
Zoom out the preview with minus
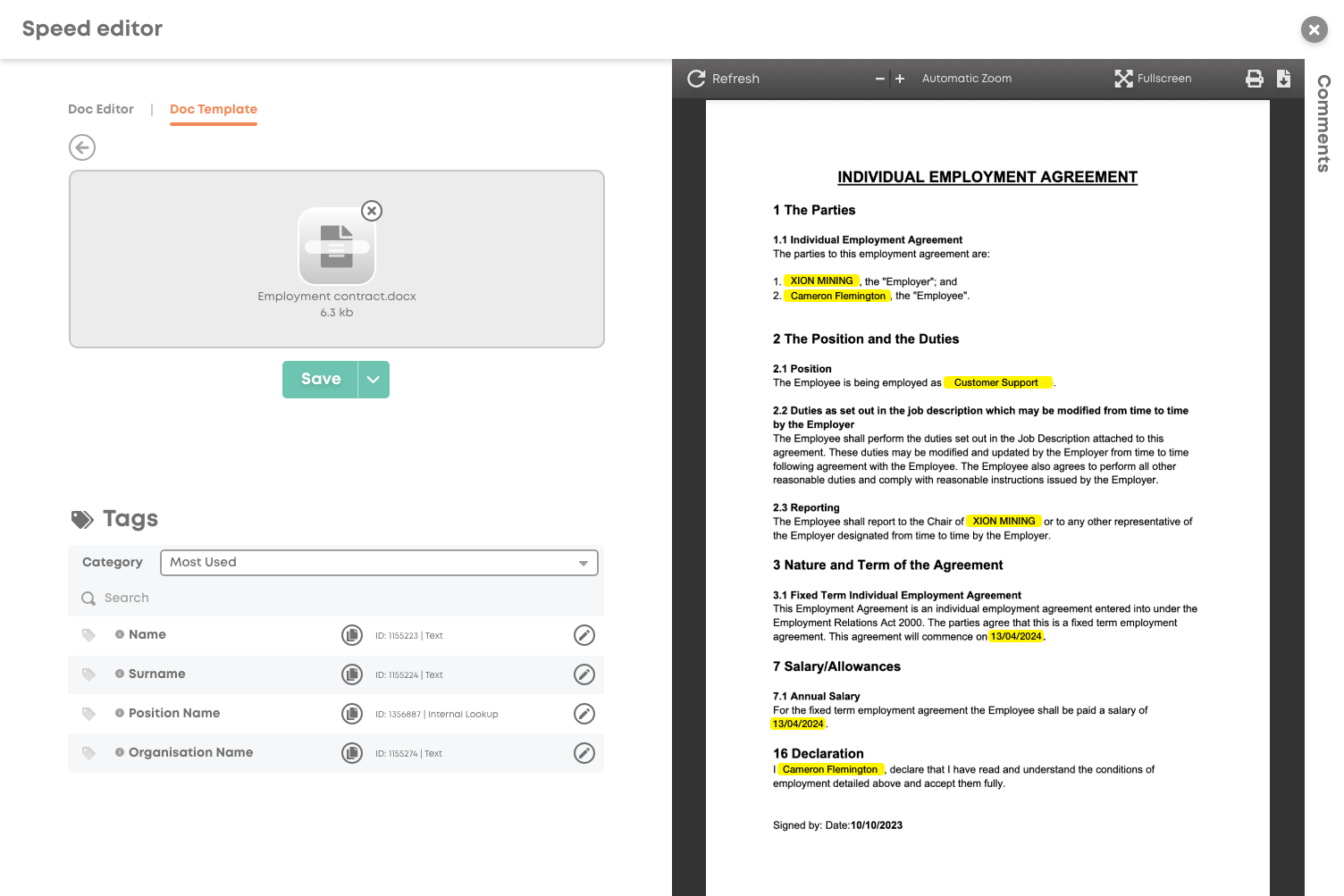880,79
